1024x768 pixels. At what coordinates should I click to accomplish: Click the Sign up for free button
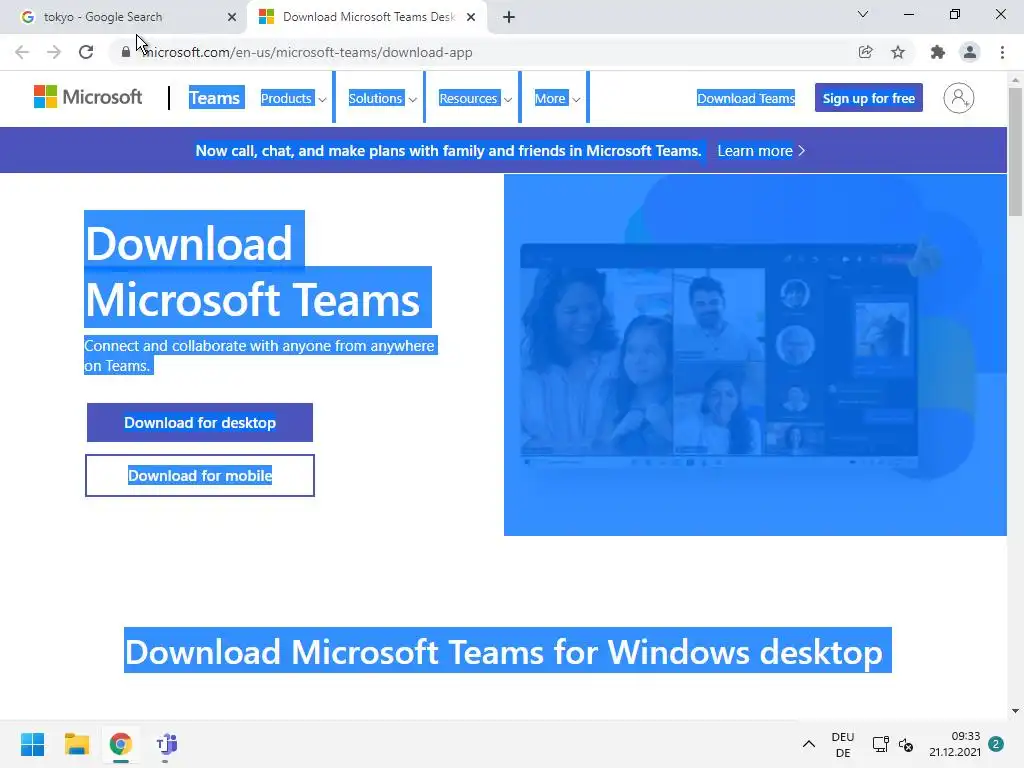[x=869, y=98]
